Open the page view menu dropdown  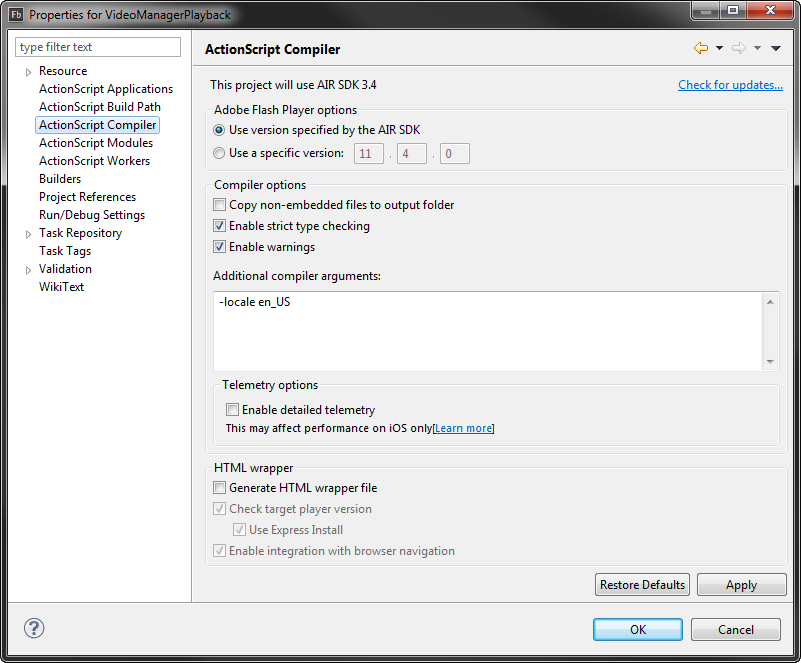pyautogui.click(x=776, y=48)
